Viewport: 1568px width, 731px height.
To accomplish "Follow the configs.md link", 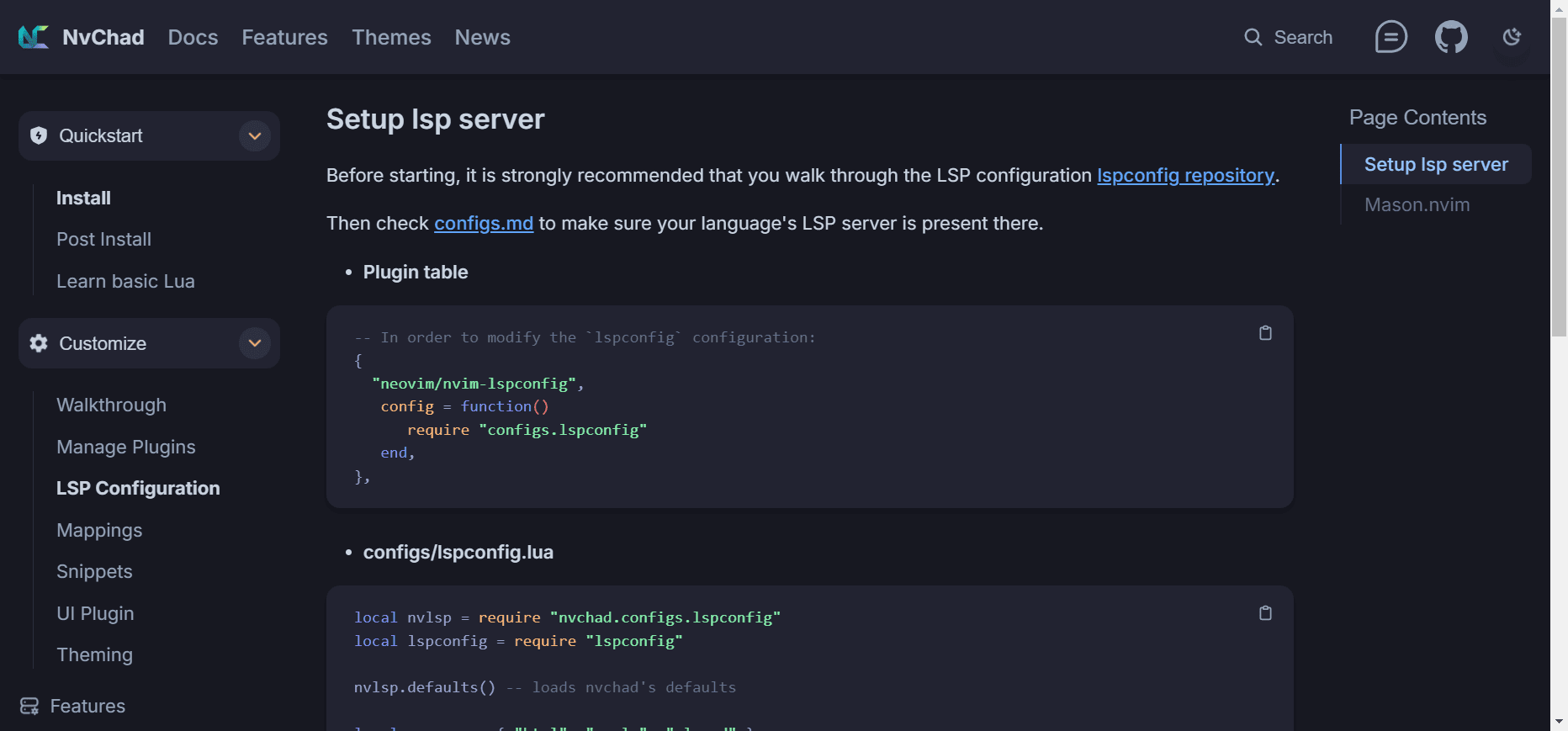I will coord(484,223).
